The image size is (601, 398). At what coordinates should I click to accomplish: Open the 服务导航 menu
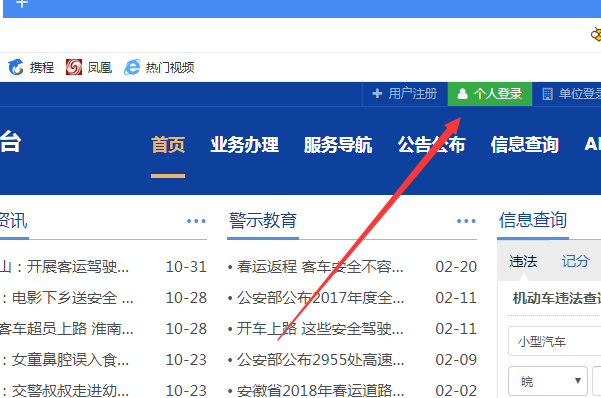coord(338,145)
